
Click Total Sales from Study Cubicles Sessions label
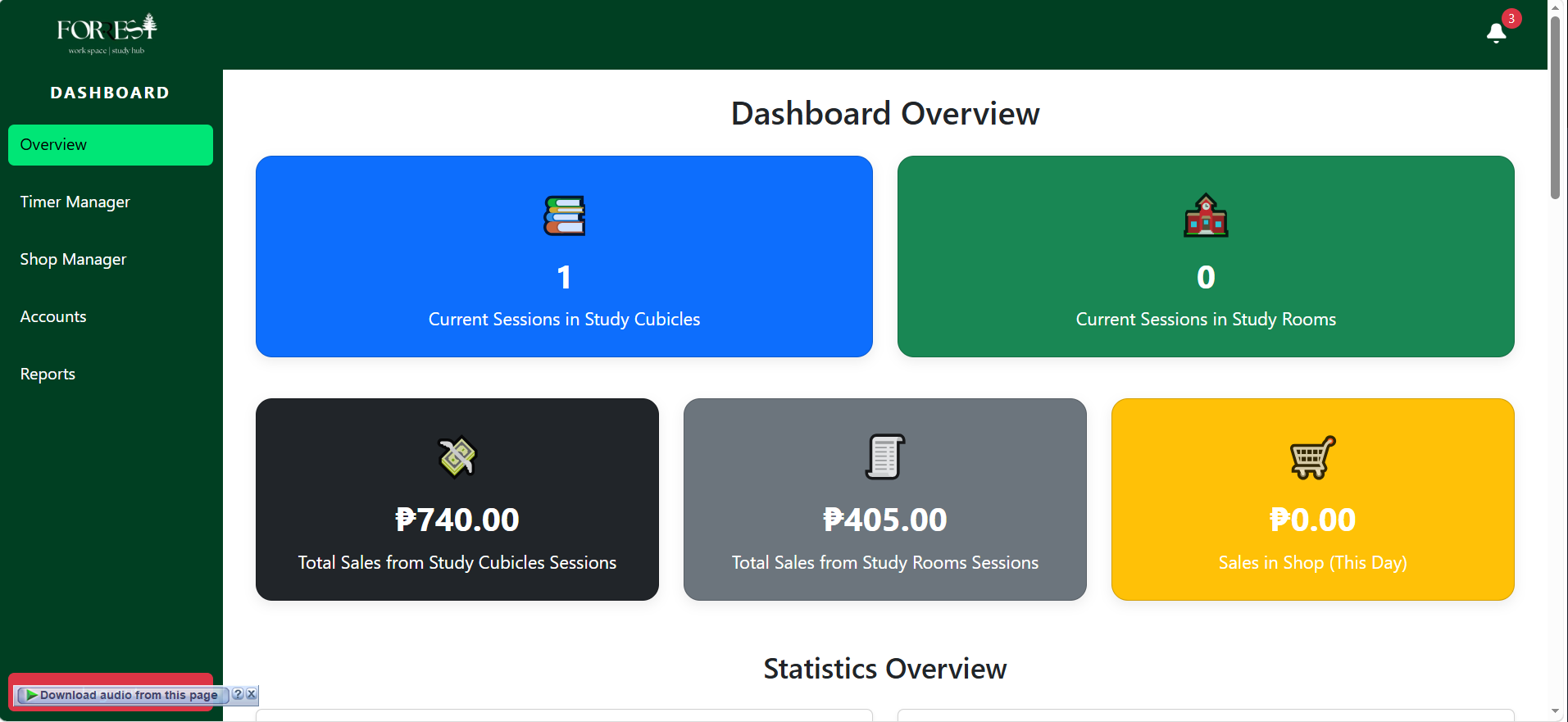(x=457, y=563)
